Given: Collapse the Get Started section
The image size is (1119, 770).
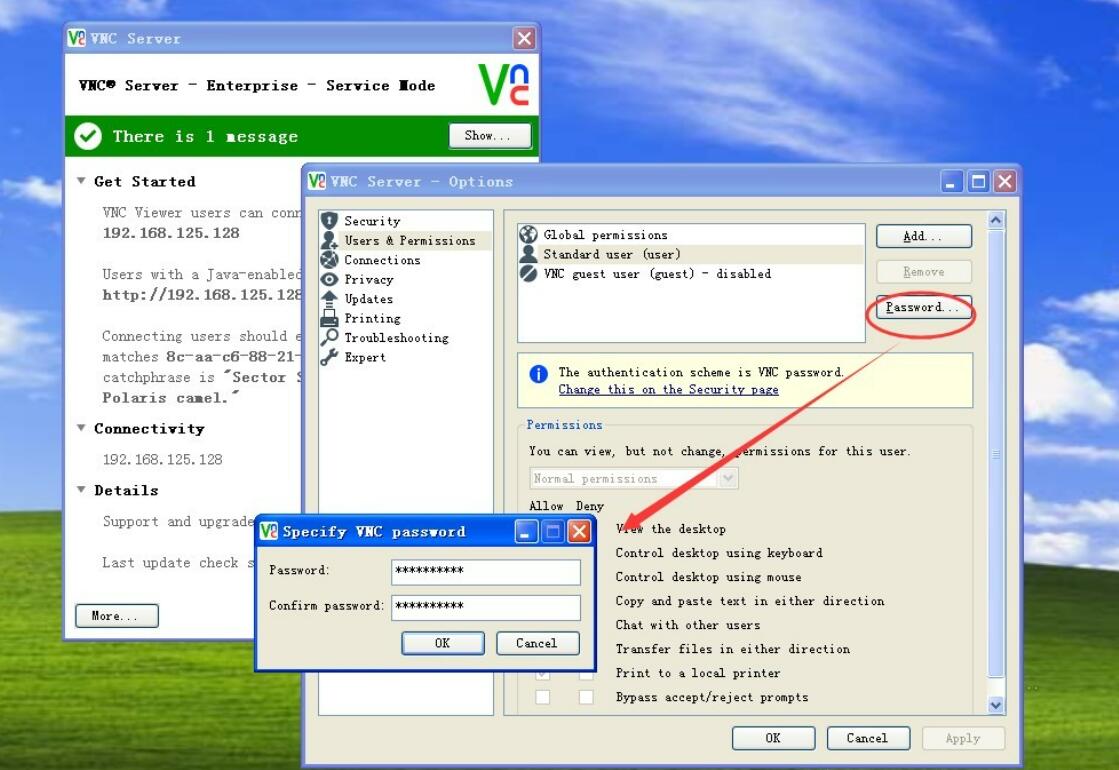Looking at the screenshot, I should pos(82,181).
